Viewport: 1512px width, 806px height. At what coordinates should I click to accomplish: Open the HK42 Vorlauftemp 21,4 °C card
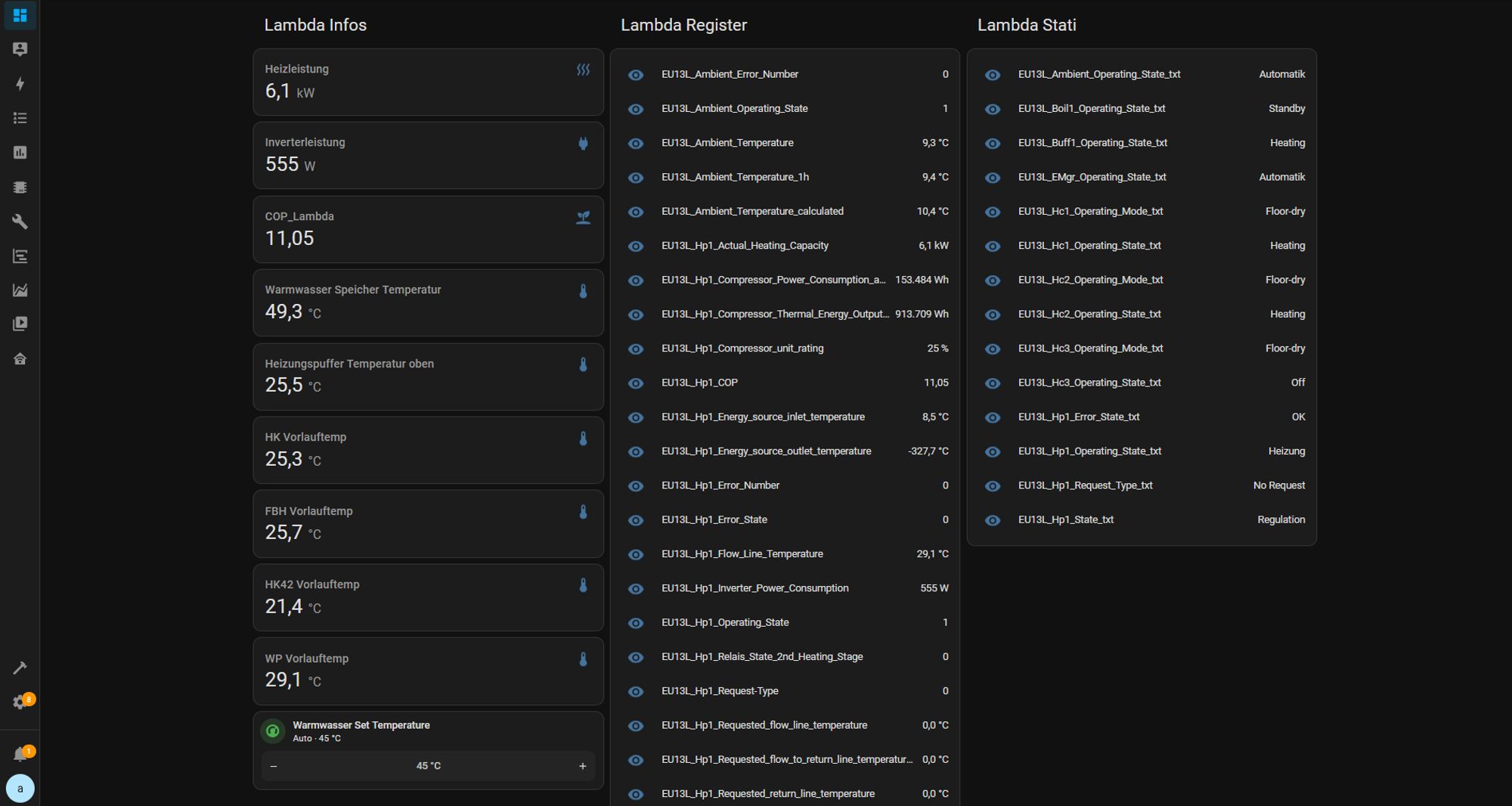(428, 597)
